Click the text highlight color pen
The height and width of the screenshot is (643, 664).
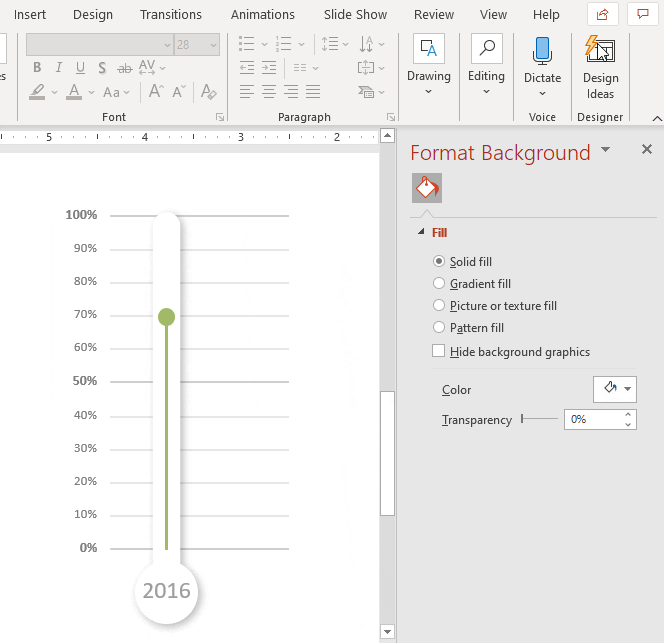(37, 91)
